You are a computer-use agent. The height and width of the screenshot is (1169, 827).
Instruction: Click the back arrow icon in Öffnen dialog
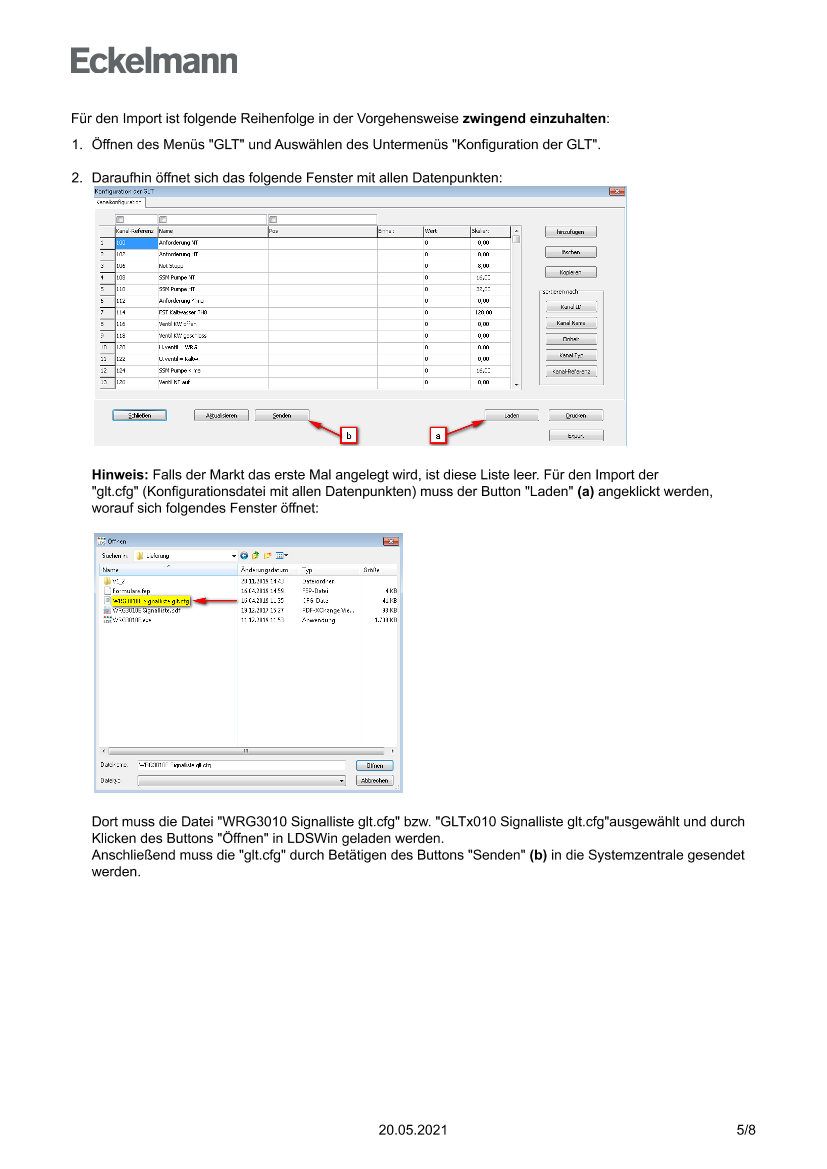click(x=243, y=555)
